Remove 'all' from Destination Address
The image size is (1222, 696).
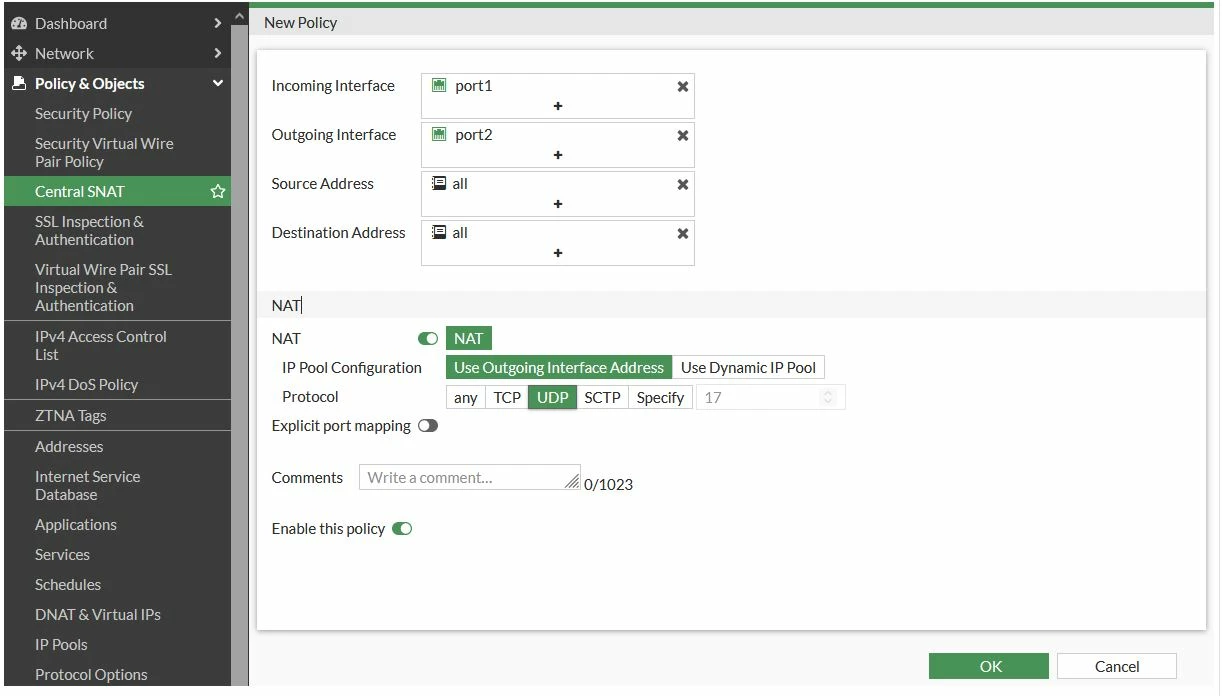click(x=683, y=233)
